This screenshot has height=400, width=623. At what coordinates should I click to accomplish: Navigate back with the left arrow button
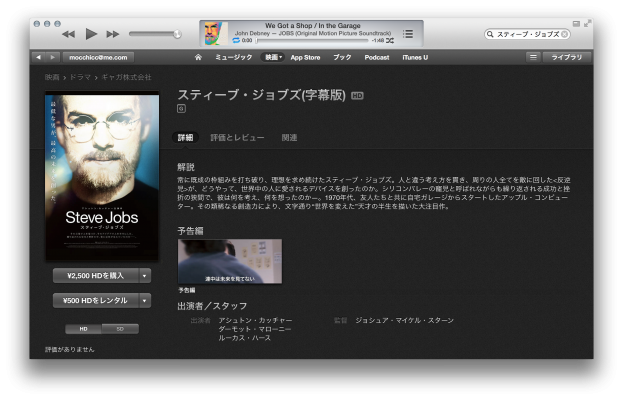click(x=38, y=57)
